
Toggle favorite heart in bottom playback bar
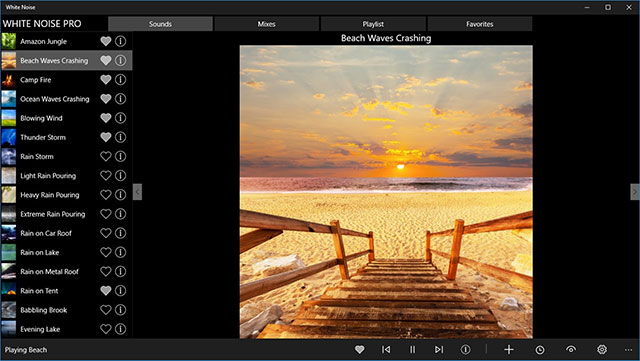(359, 350)
